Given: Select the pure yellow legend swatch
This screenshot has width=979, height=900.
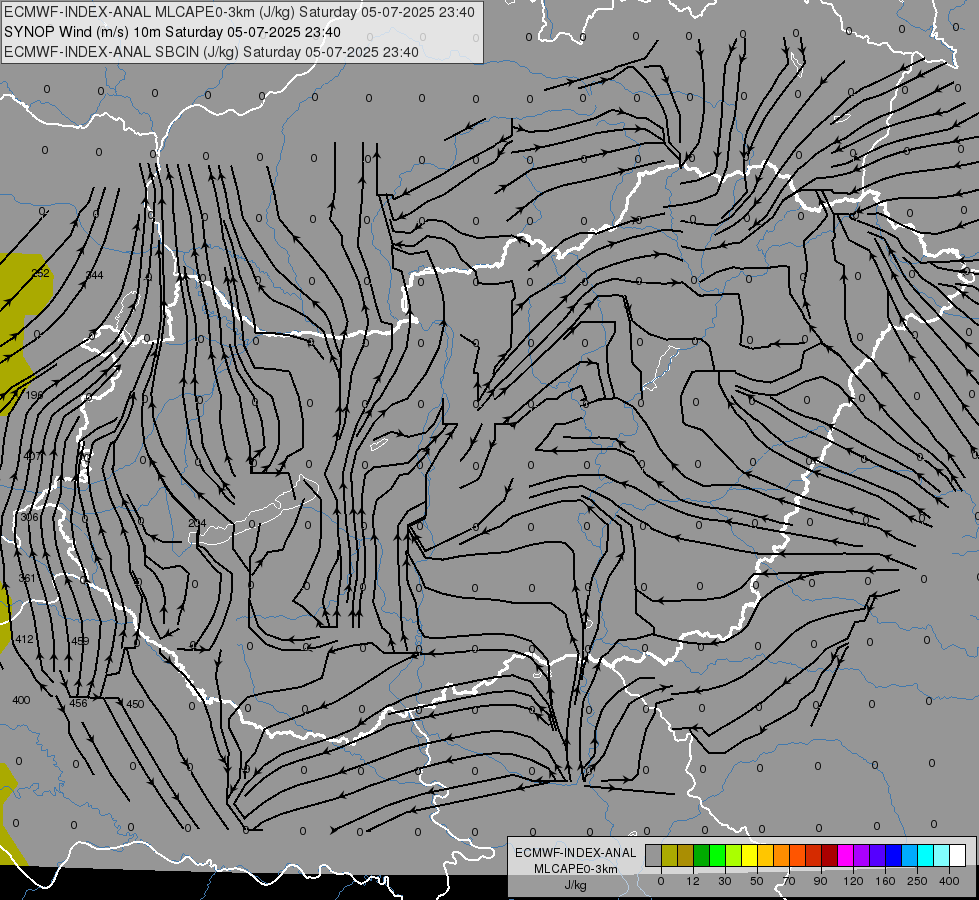Looking at the screenshot, I should click(749, 855).
